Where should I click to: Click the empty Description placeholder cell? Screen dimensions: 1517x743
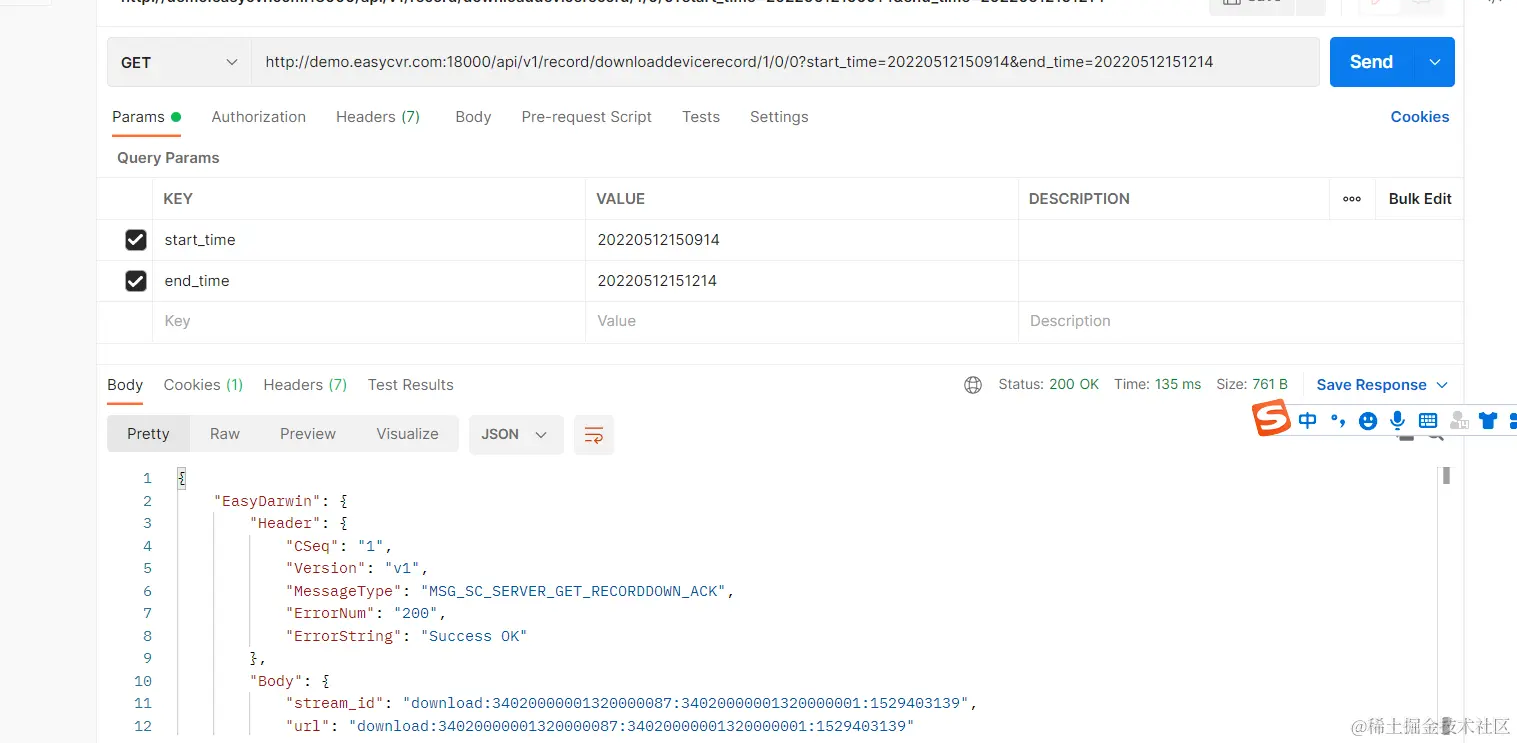[x=1240, y=321]
